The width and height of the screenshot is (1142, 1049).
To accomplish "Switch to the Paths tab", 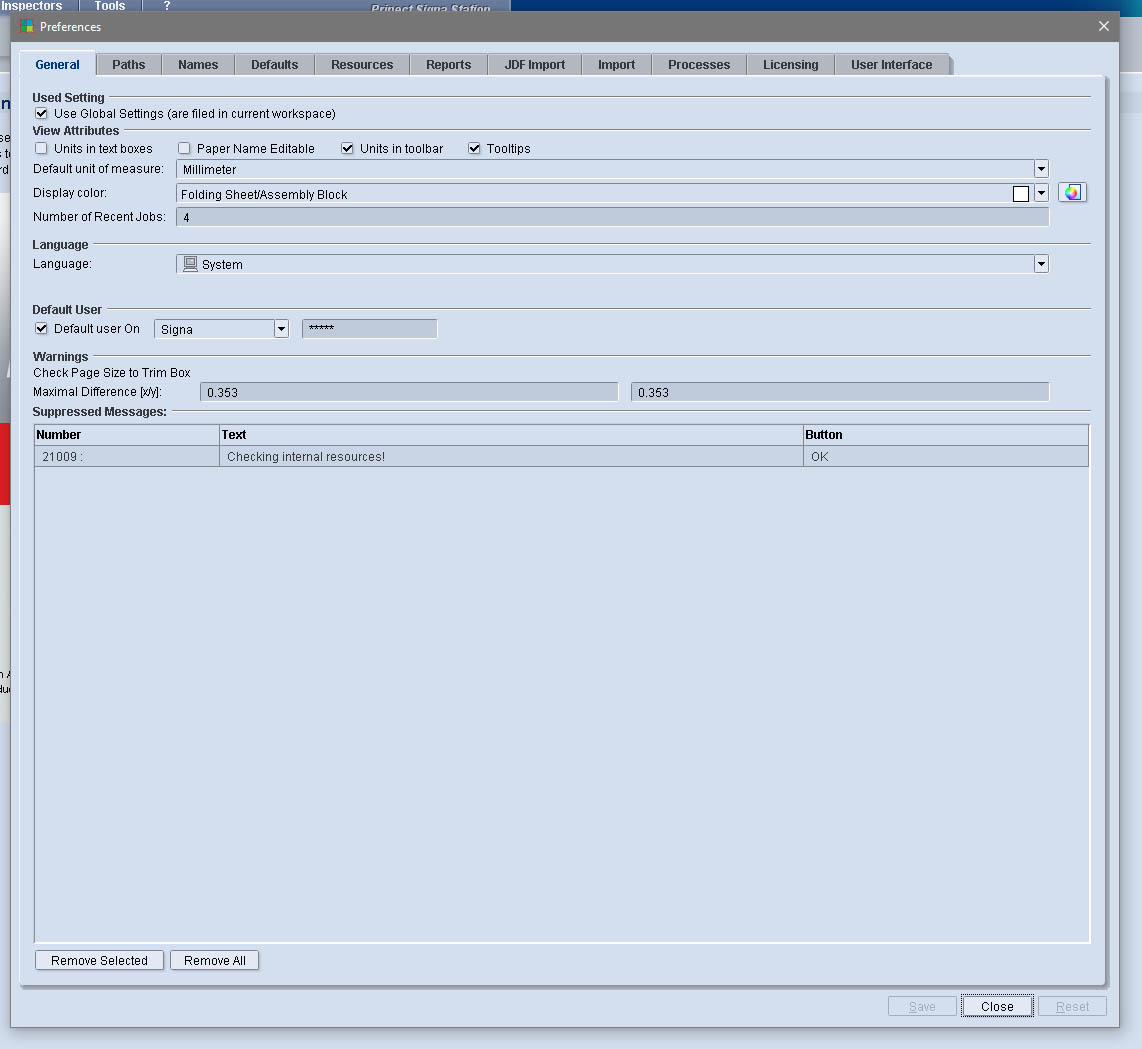I will pos(128,65).
